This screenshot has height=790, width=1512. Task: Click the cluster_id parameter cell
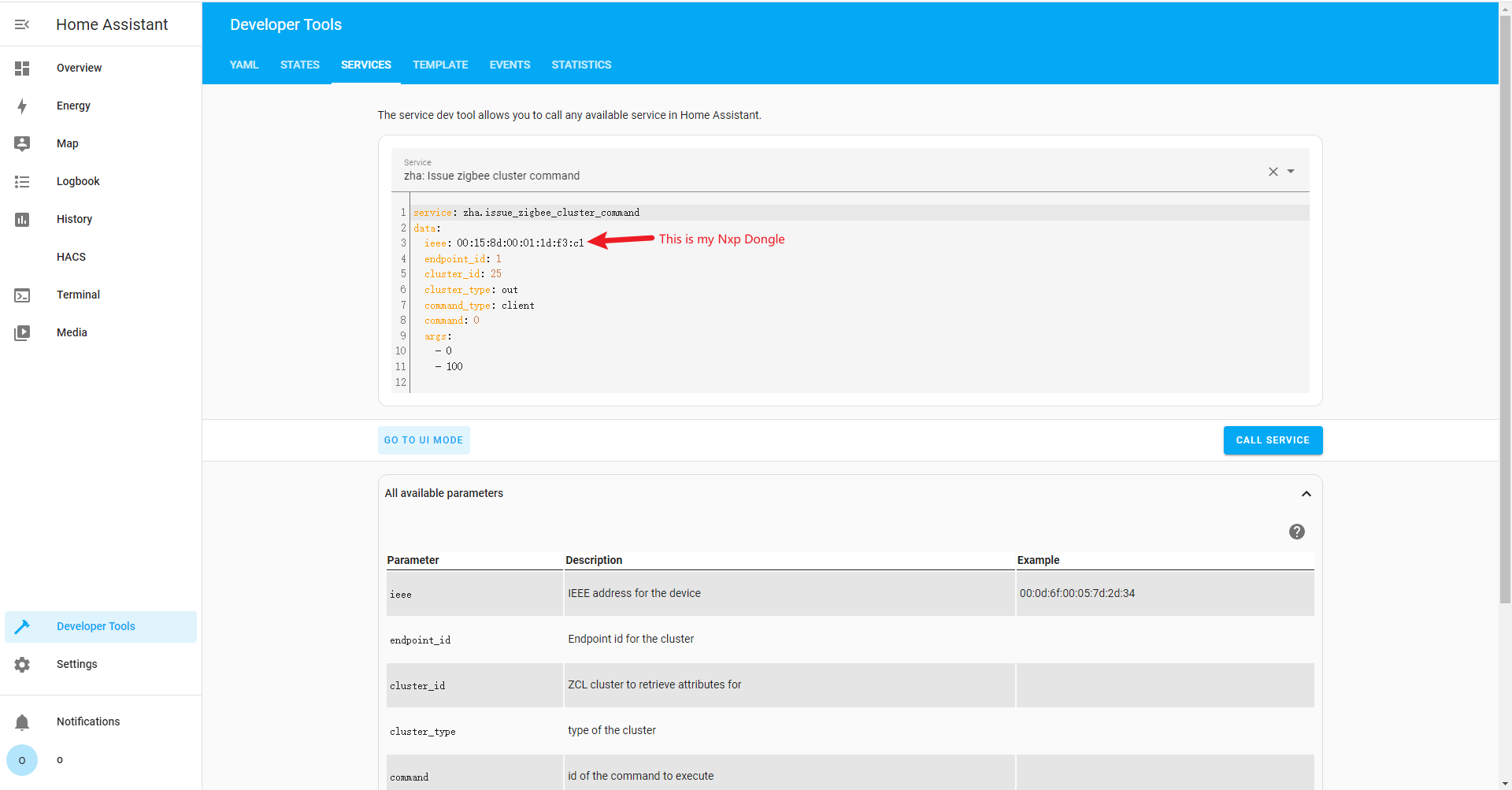(475, 685)
